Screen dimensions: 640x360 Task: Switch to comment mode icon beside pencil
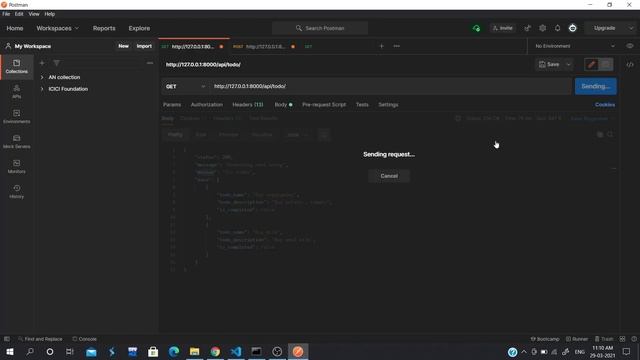click(x=606, y=64)
